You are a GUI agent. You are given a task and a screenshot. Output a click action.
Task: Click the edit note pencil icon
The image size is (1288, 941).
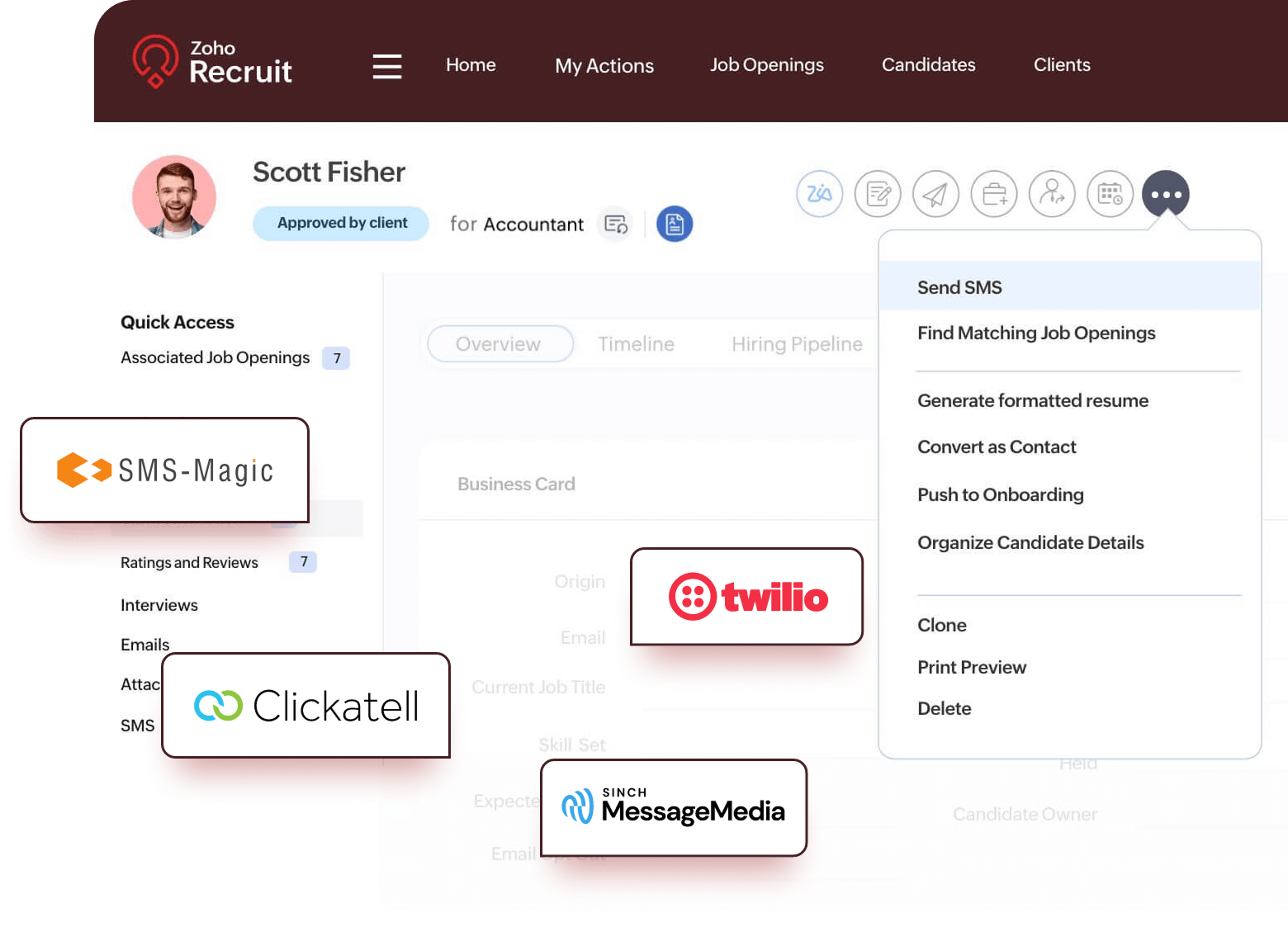pos(877,194)
